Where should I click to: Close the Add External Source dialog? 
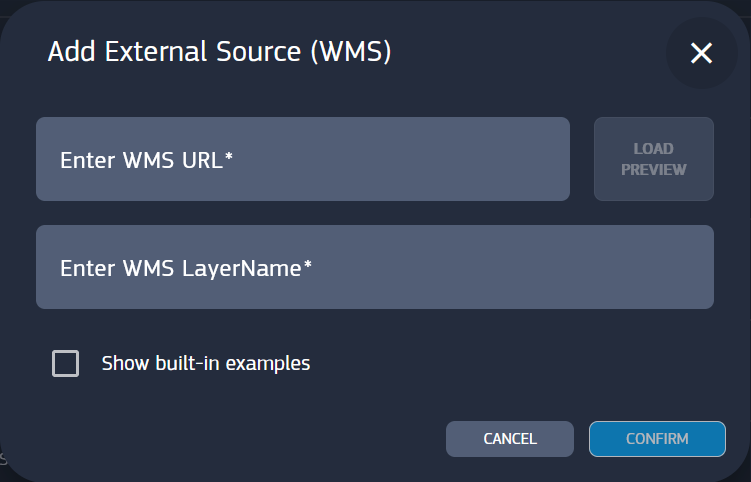(701, 53)
